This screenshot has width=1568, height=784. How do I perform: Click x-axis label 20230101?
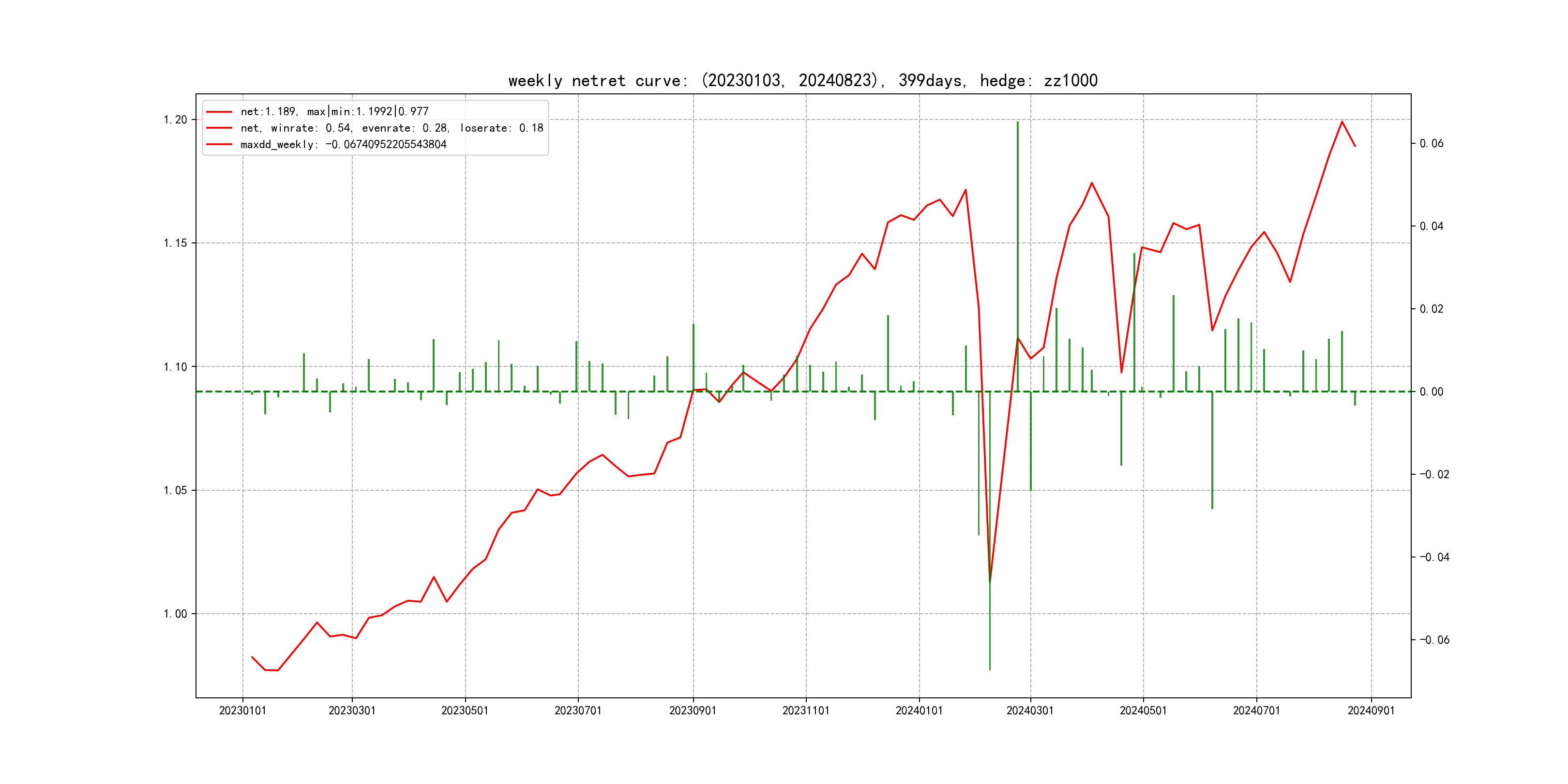[x=242, y=710]
